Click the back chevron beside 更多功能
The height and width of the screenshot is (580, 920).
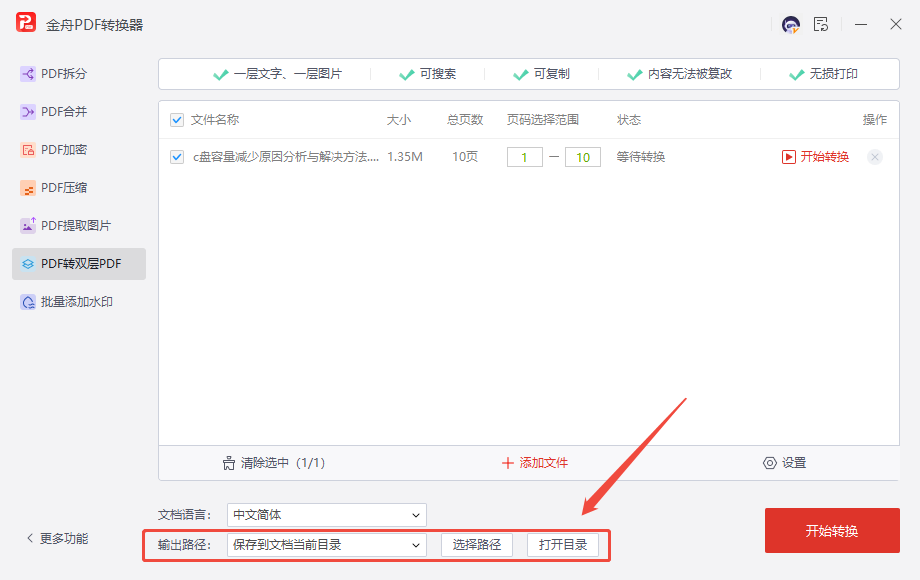(x=30, y=538)
